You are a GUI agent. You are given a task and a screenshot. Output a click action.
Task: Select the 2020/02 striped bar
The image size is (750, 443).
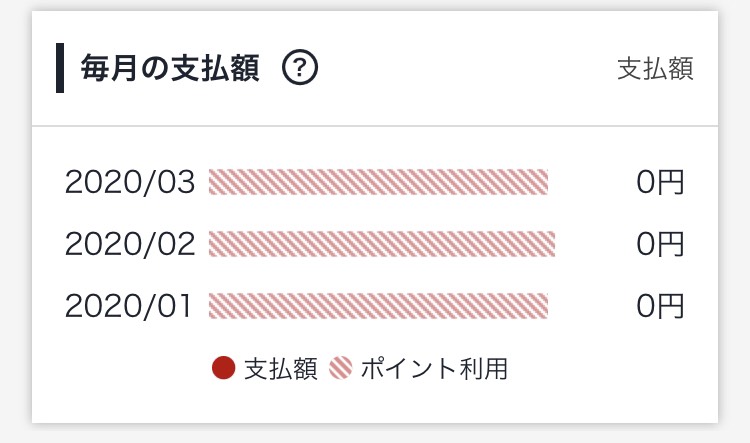[x=382, y=244]
